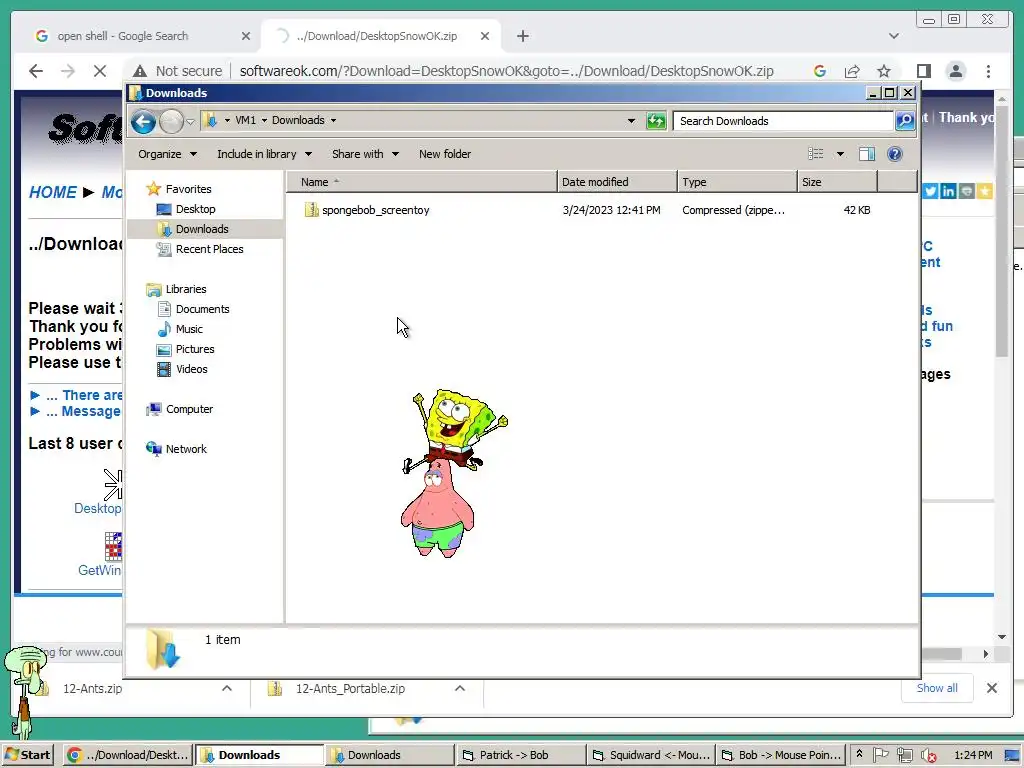Open Chrome three-dot menu

pyautogui.click(x=988, y=71)
